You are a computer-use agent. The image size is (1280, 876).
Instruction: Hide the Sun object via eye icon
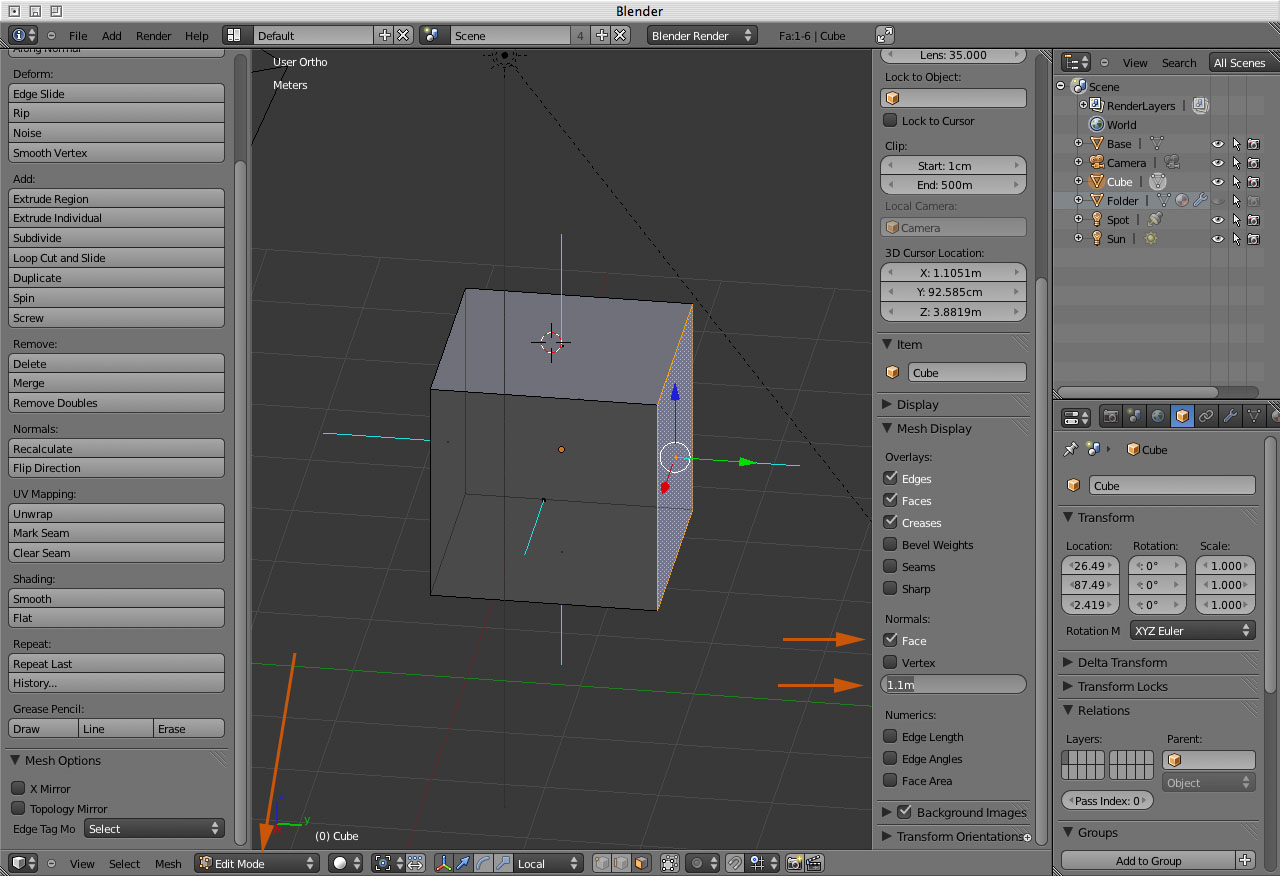1217,239
